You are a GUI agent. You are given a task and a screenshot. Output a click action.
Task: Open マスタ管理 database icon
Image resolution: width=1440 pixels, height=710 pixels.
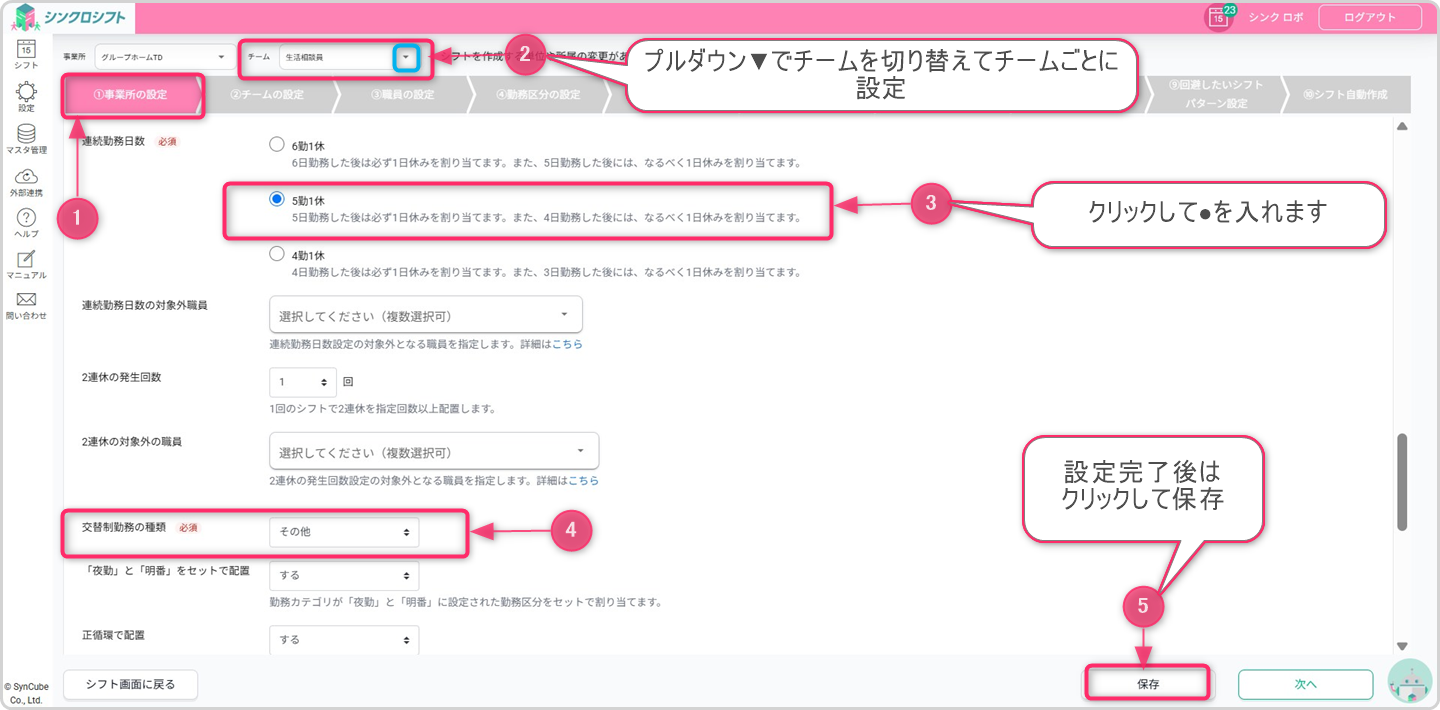coord(27,136)
